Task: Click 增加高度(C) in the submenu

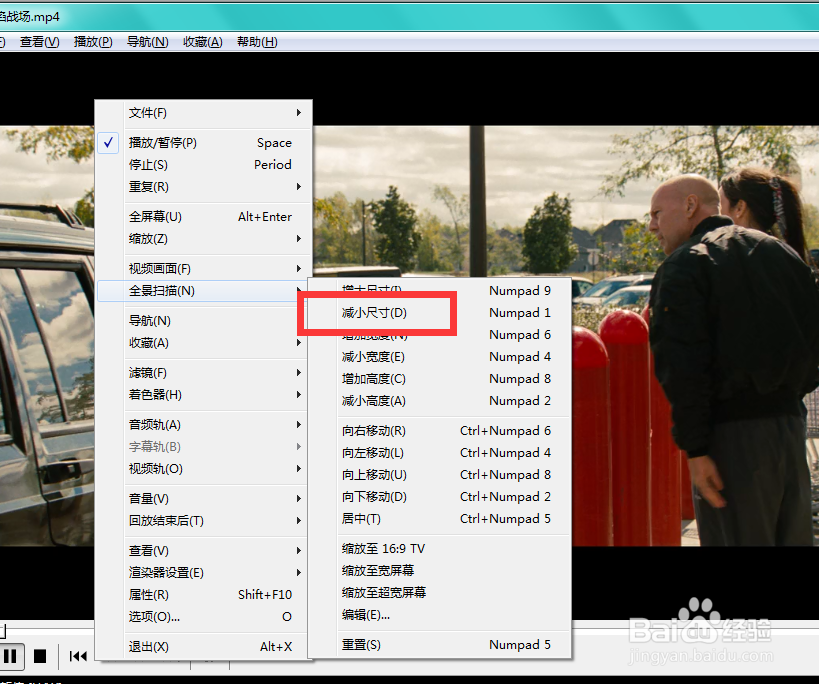Action: click(x=440, y=379)
